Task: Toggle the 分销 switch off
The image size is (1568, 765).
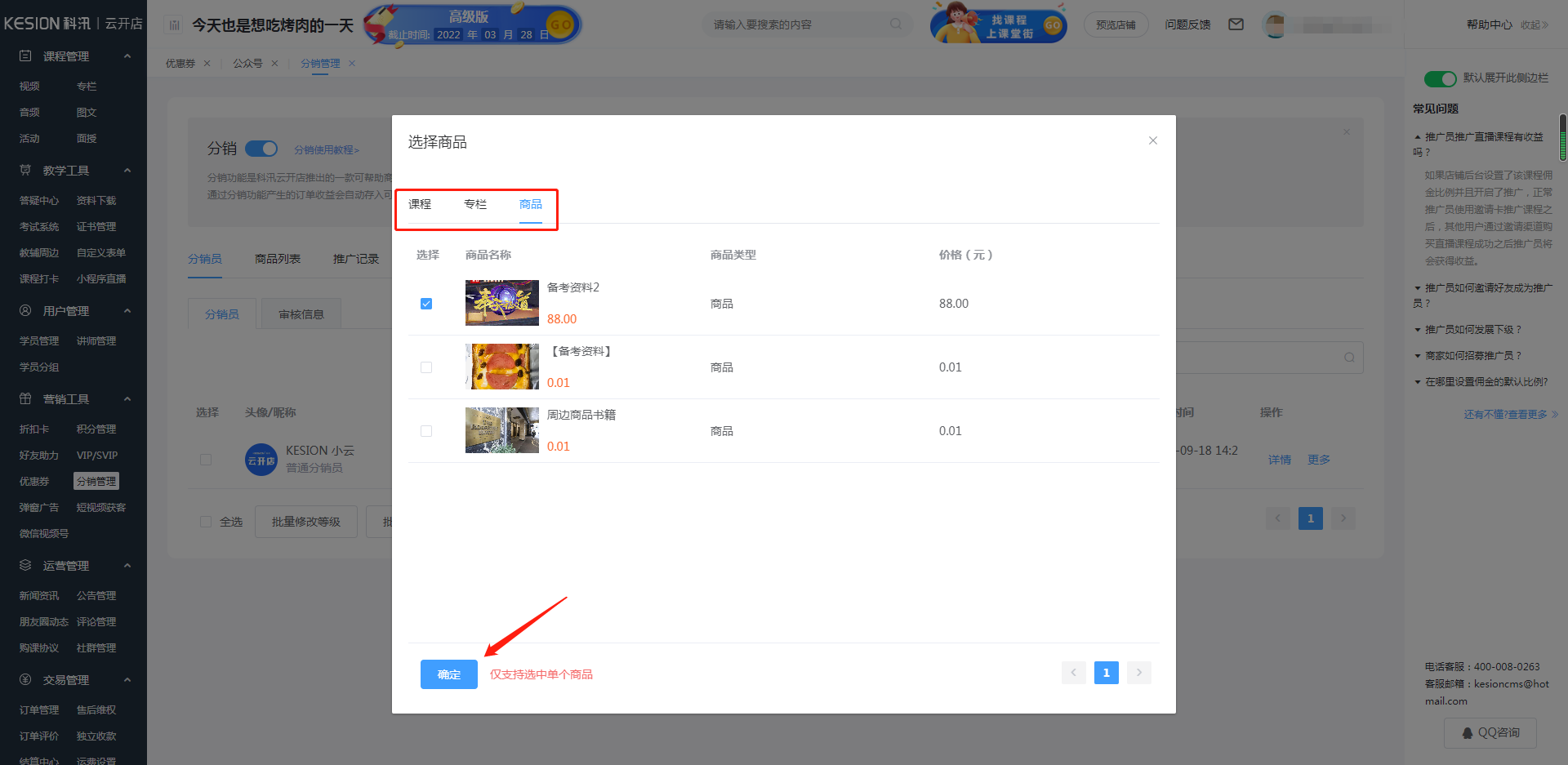Action: tap(261, 149)
